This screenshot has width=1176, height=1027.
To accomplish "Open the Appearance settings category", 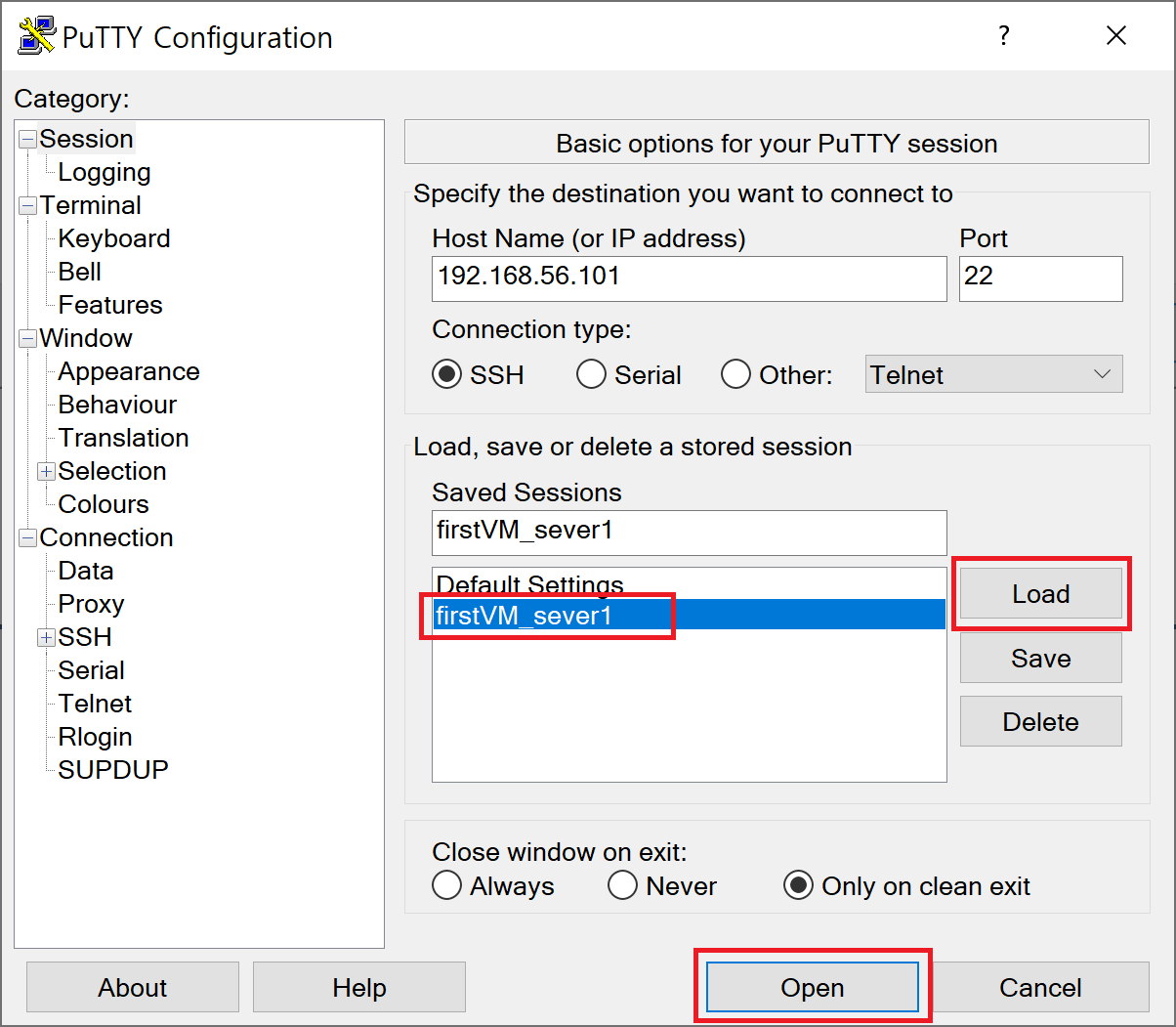I will [129, 371].
